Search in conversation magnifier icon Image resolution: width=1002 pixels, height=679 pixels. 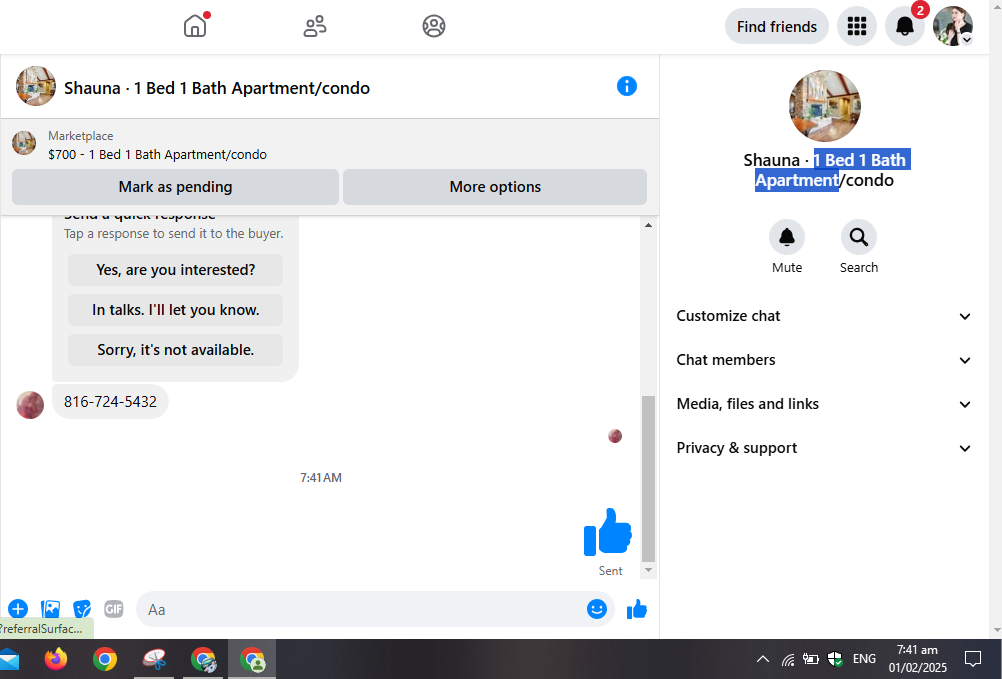(x=858, y=238)
